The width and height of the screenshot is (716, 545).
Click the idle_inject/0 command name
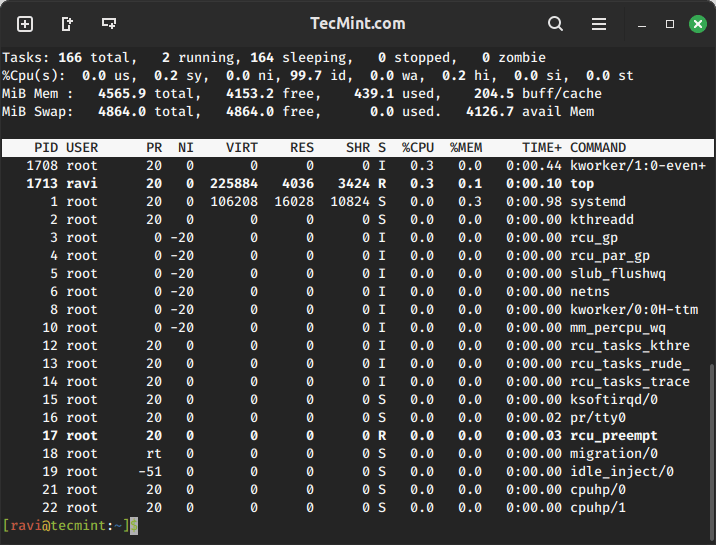click(622, 472)
